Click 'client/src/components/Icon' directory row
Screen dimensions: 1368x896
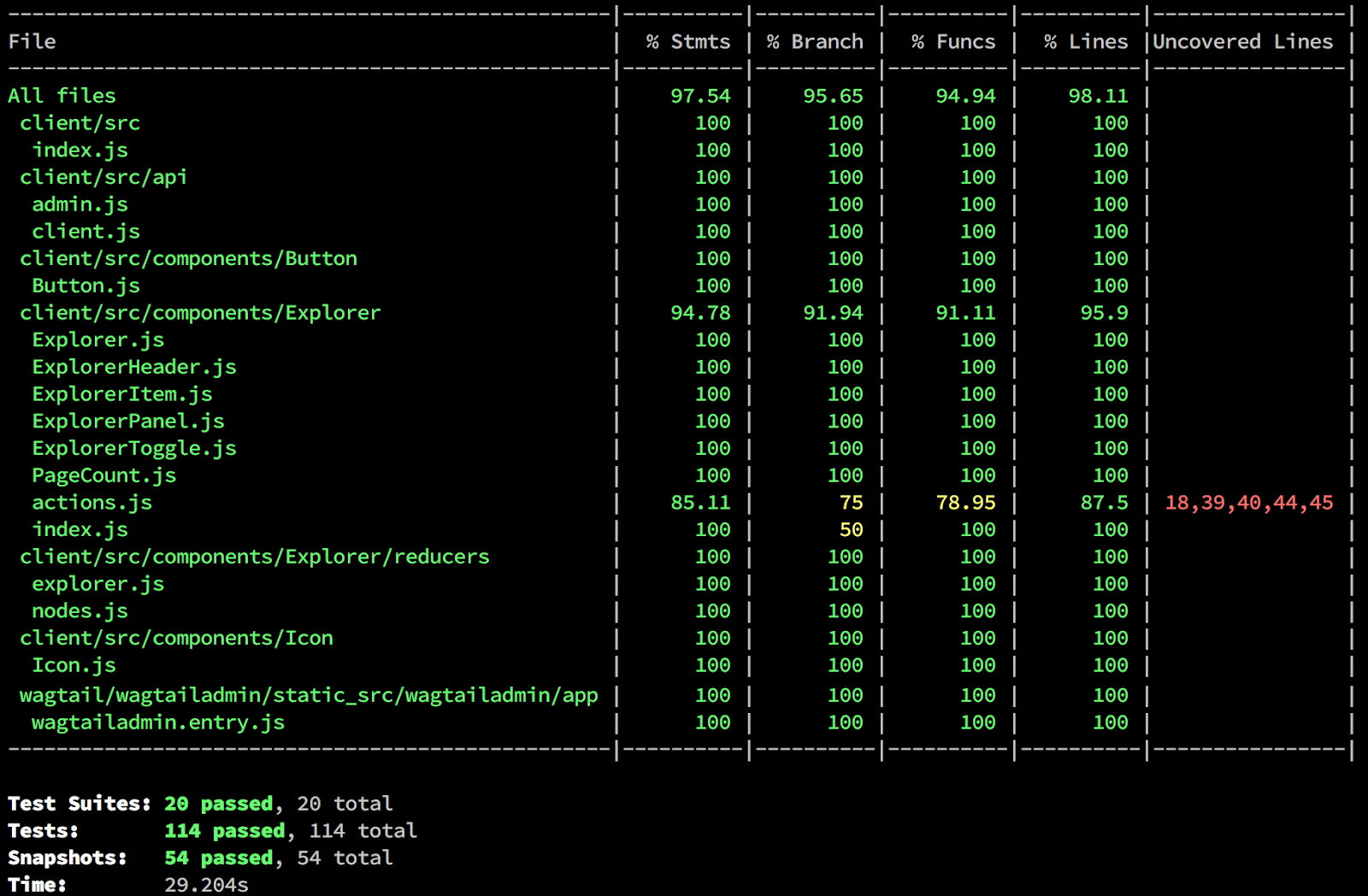coord(176,638)
